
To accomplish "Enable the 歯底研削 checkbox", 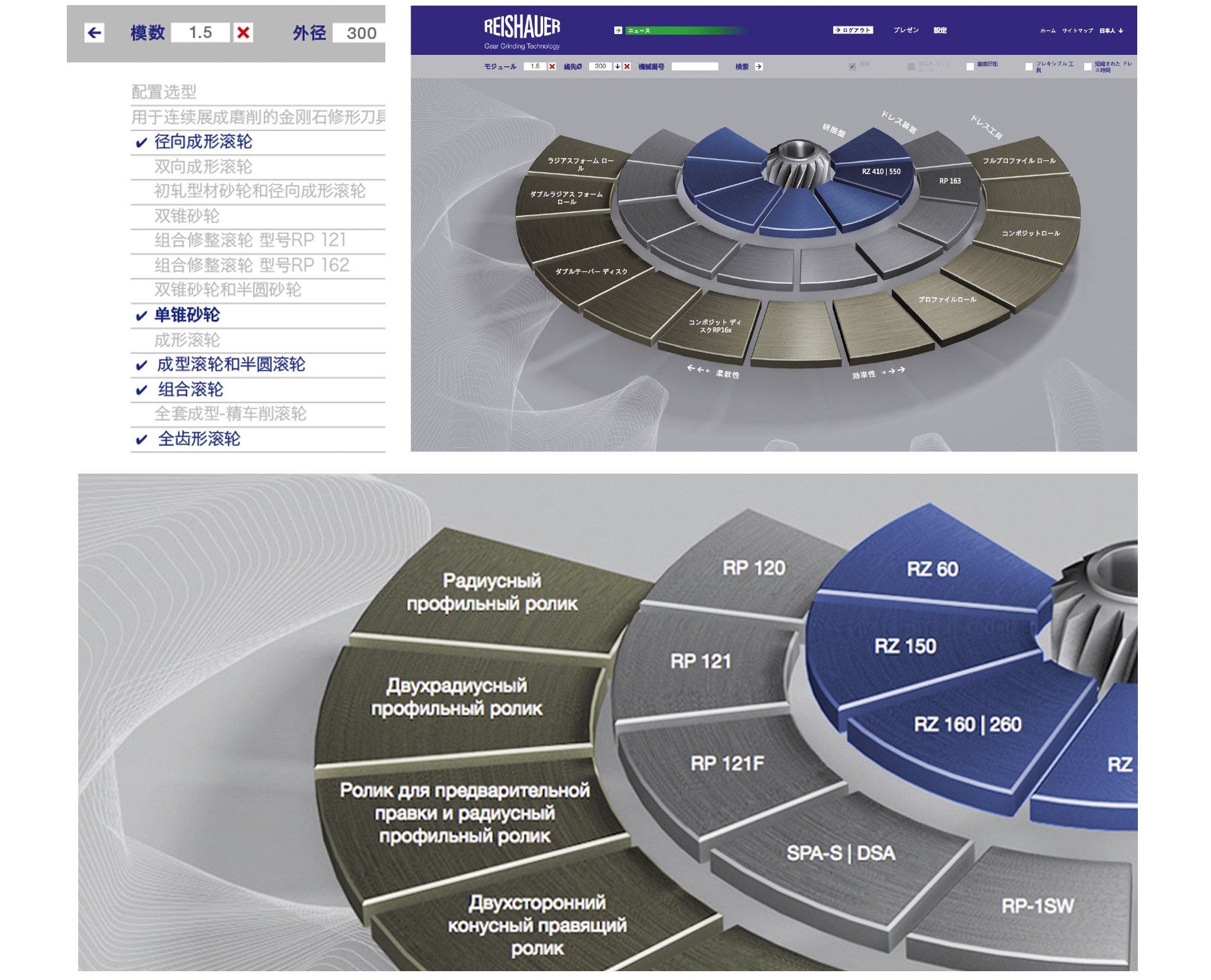I will (970, 66).
